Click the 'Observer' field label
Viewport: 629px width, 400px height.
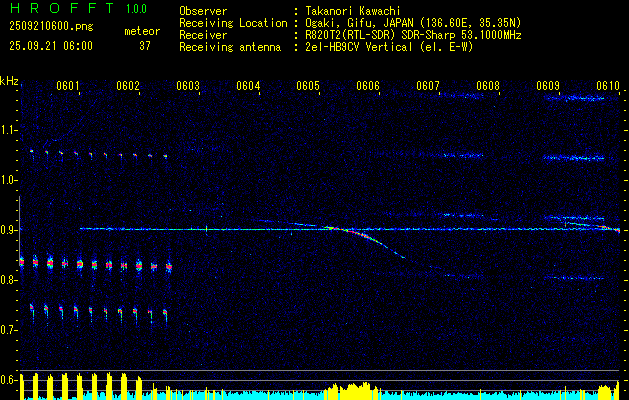203,11
